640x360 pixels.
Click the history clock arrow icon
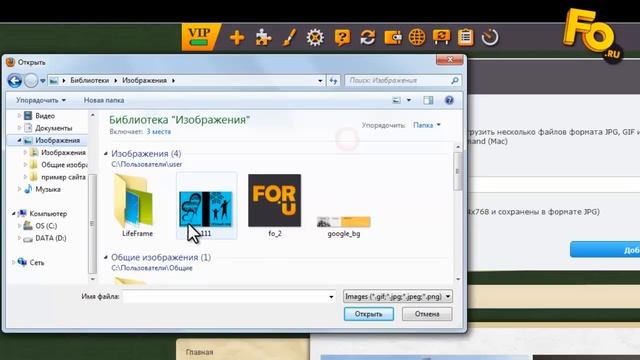pos(490,38)
